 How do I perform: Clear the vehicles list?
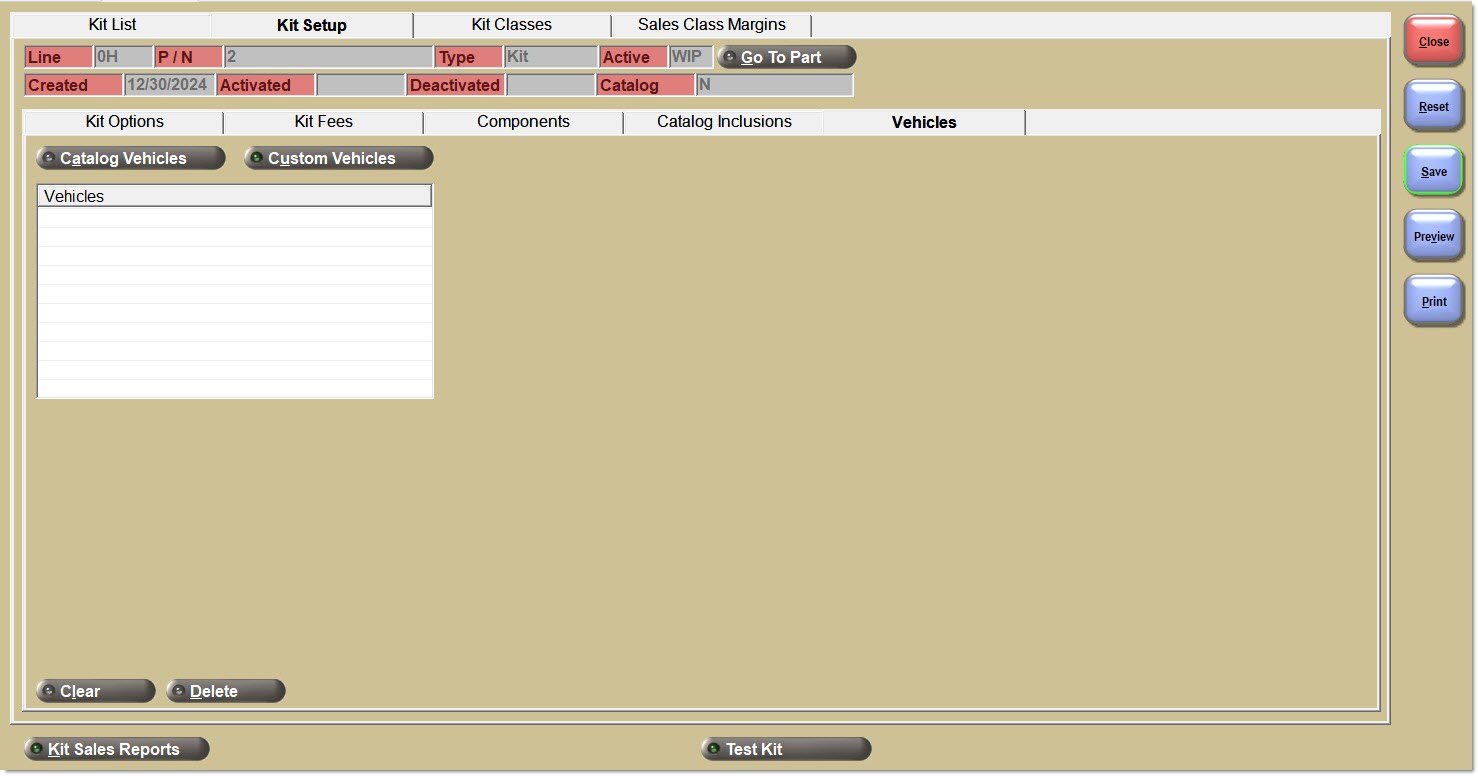(95, 692)
